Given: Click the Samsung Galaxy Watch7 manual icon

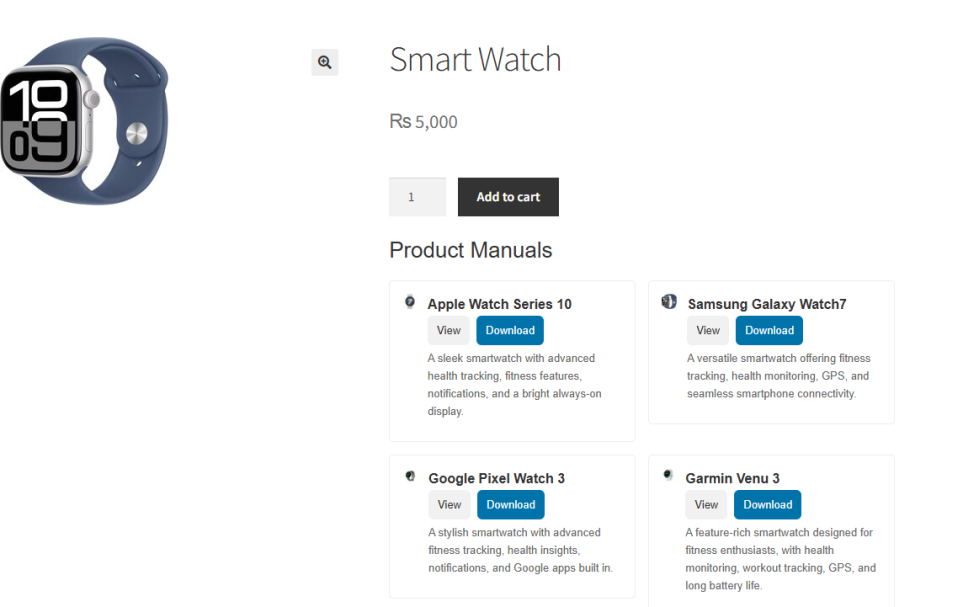Looking at the screenshot, I should (669, 302).
